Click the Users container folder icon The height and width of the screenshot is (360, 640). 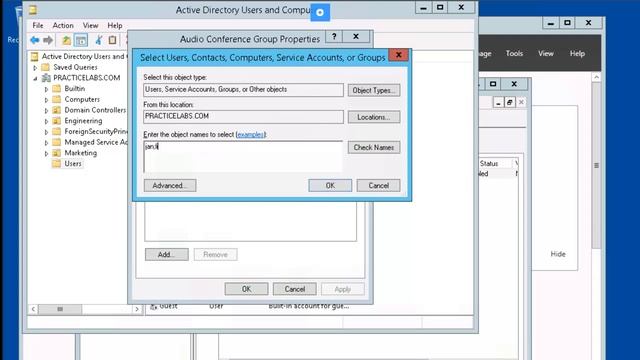click(57, 163)
